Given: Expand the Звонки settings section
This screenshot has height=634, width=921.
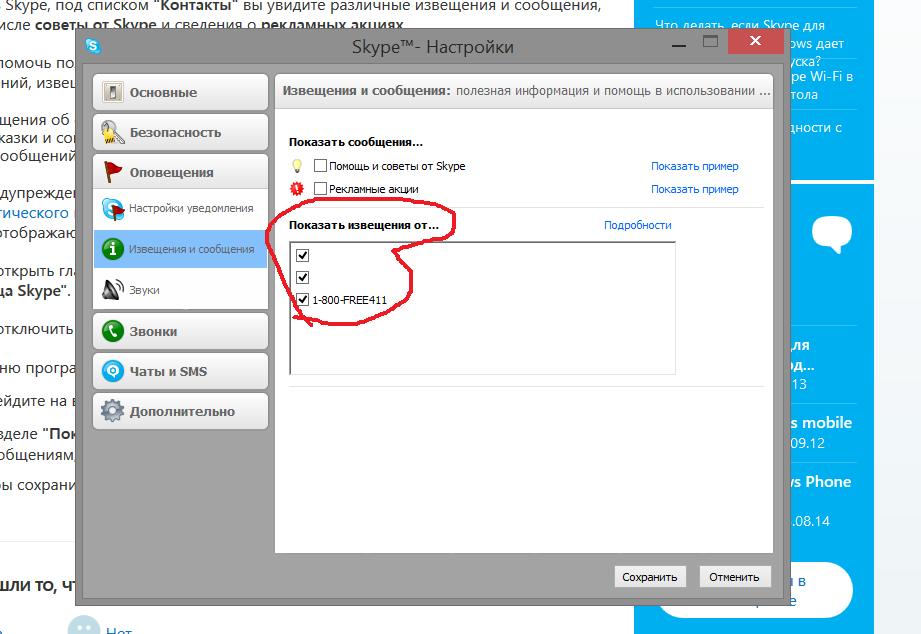Looking at the screenshot, I should point(180,331).
